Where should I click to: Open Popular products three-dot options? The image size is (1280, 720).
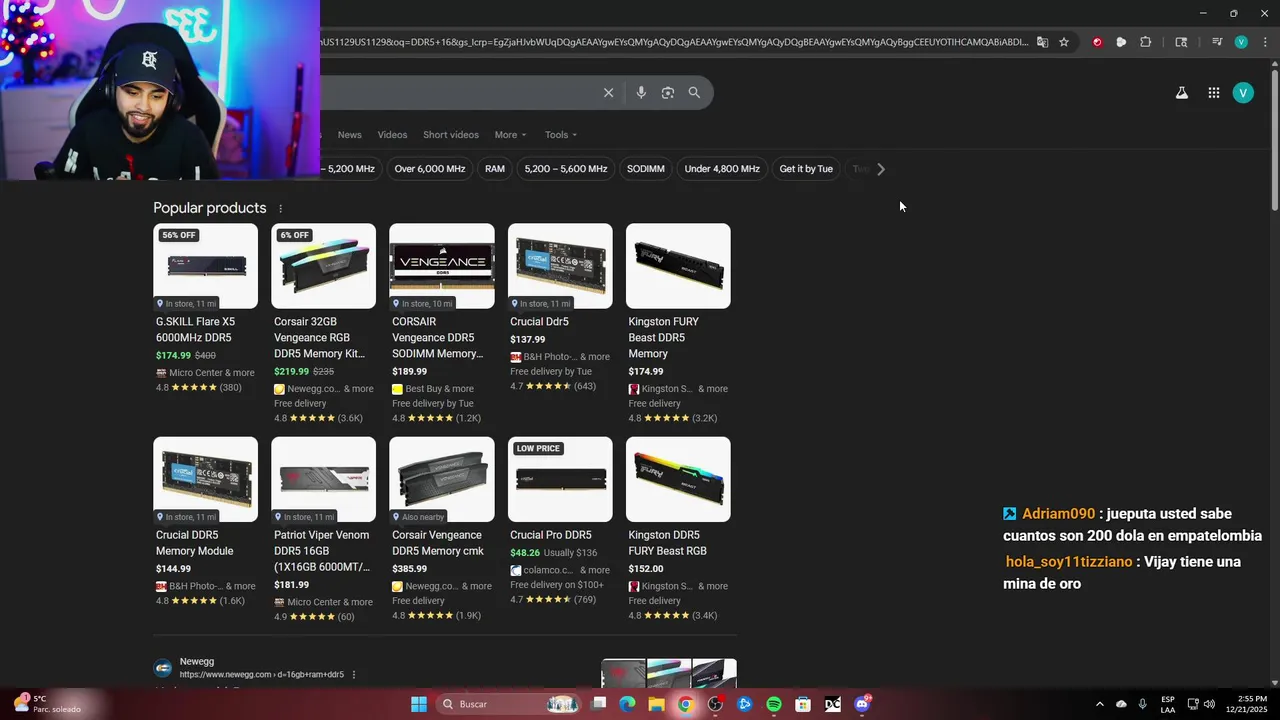point(281,209)
